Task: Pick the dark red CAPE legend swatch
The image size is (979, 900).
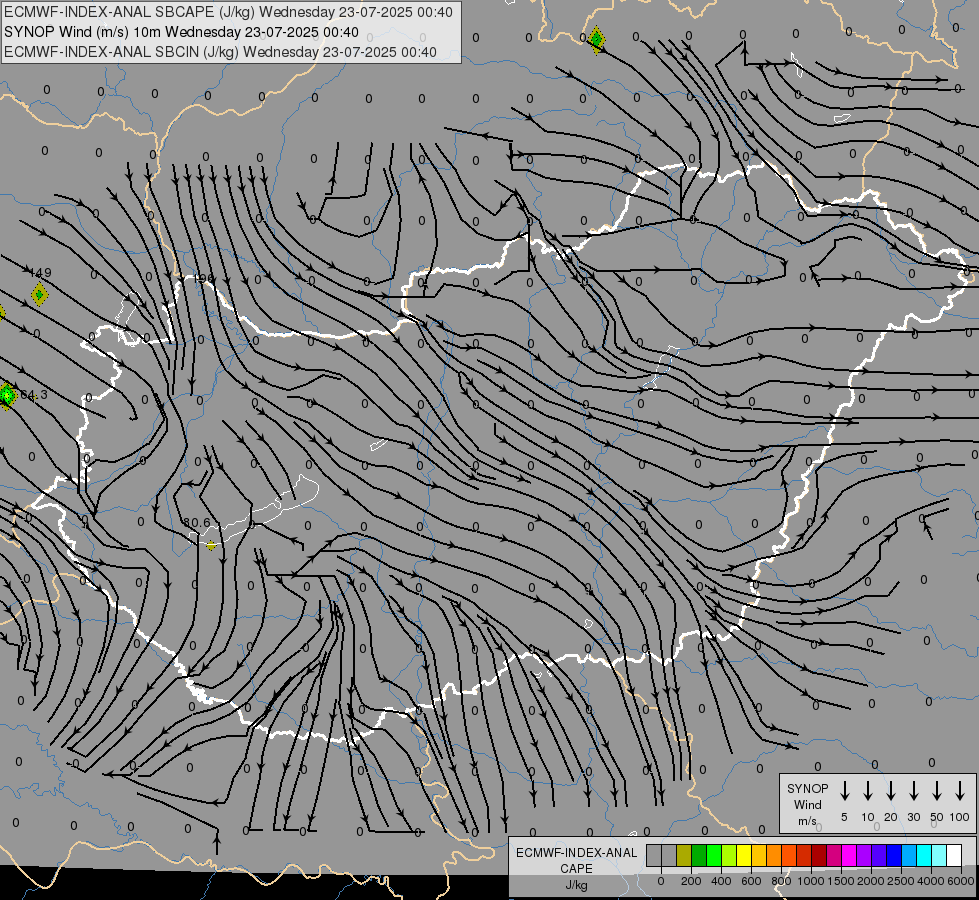Action: (x=819, y=855)
